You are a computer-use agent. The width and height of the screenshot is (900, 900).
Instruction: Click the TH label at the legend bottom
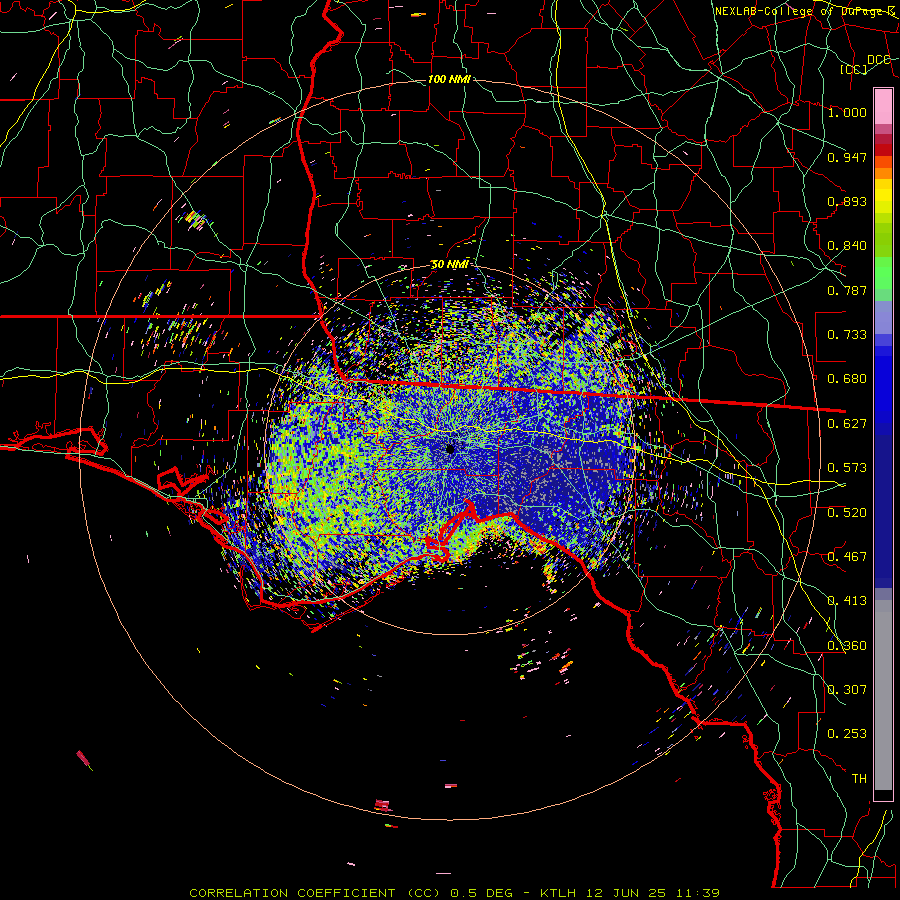(859, 779)
